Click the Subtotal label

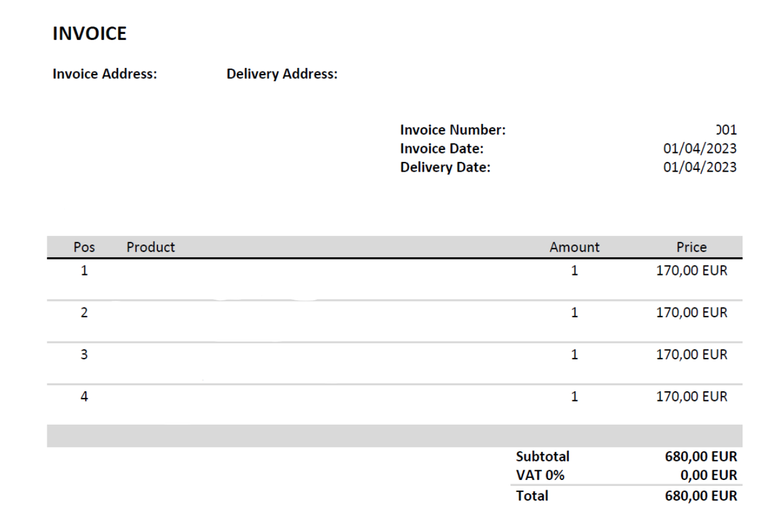coord(542,456)
